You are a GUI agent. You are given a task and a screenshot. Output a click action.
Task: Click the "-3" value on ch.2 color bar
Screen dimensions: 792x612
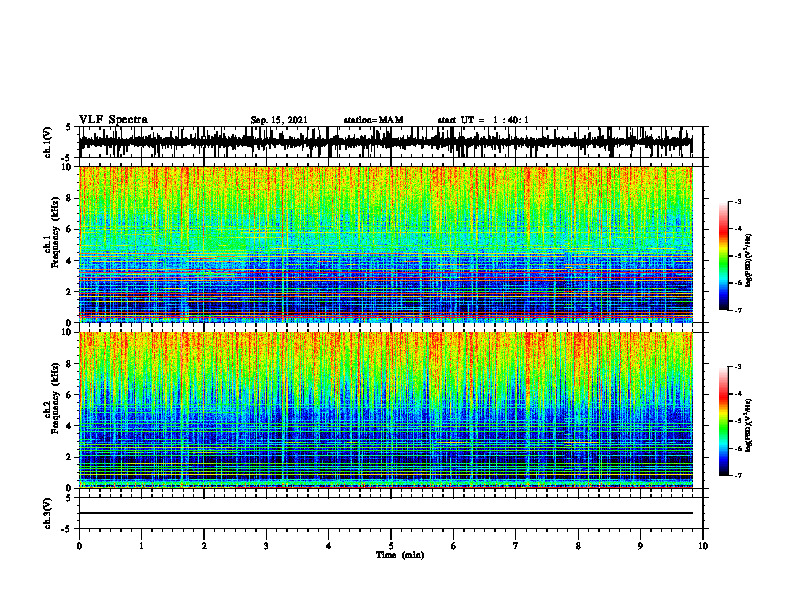point(738,367)
